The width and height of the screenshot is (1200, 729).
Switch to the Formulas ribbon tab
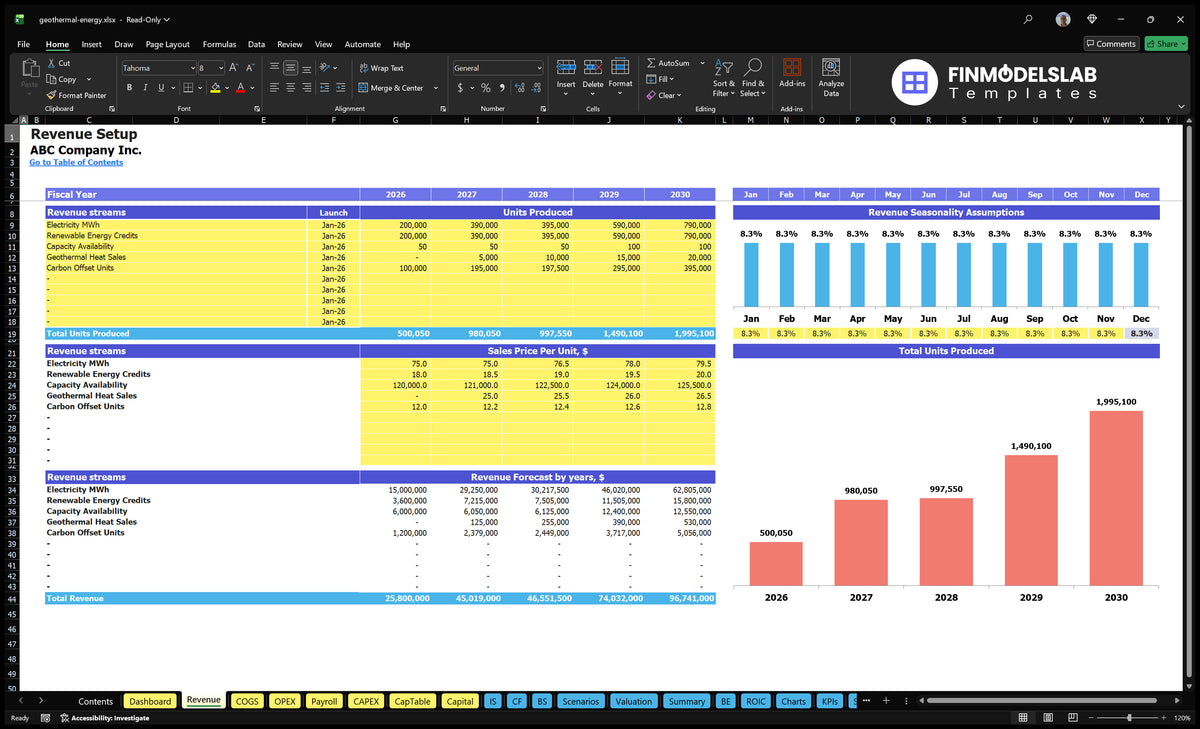coord(219,44)
